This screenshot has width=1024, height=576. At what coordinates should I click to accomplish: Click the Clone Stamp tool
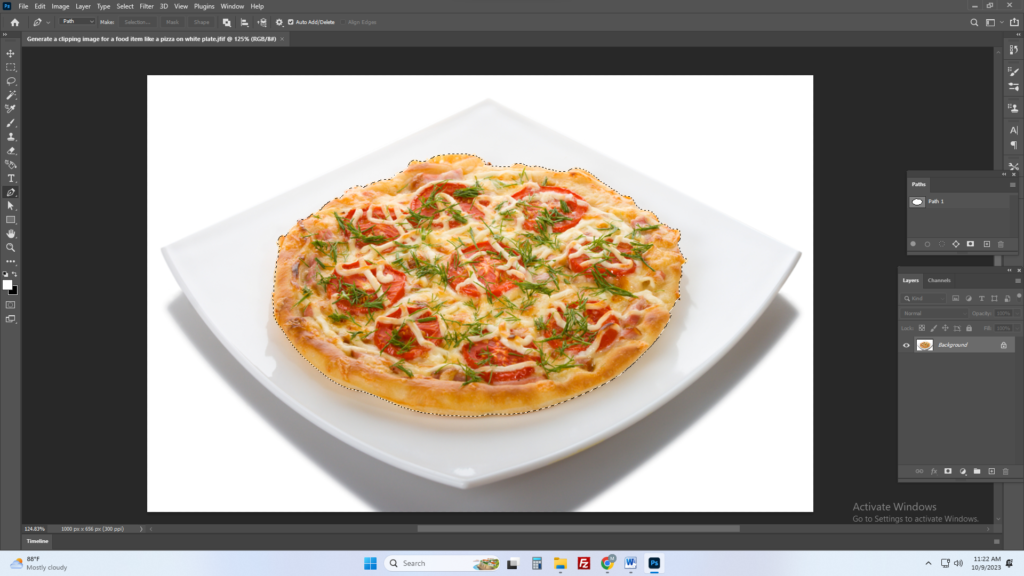[10, 137]
